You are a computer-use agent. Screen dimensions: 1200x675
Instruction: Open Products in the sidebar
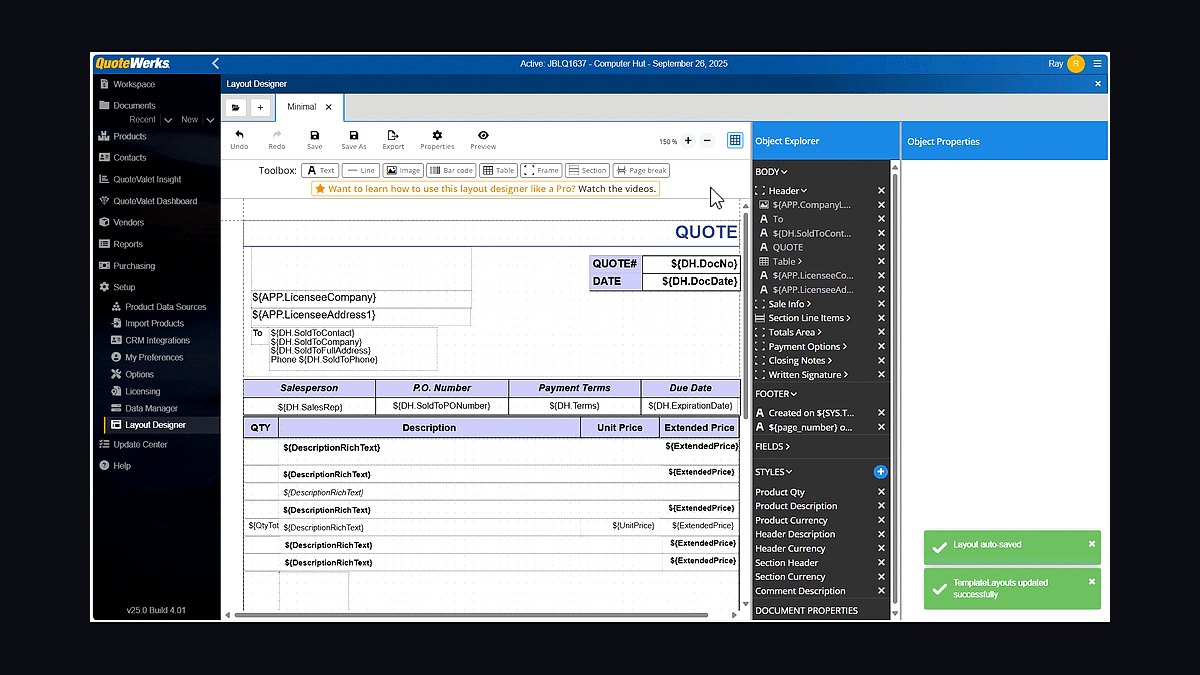pos(130,136)
